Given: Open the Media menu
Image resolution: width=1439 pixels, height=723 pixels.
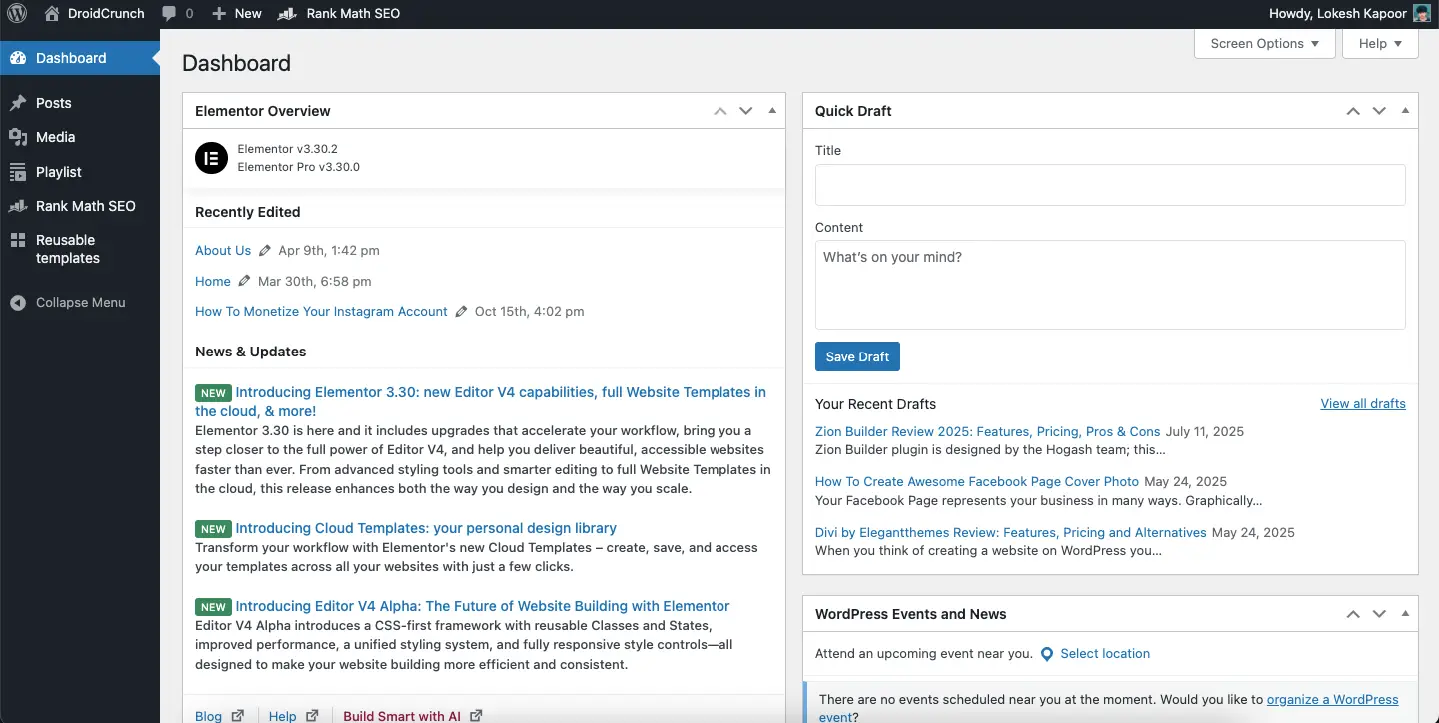Looking at the screenshot, I should 80,137.
